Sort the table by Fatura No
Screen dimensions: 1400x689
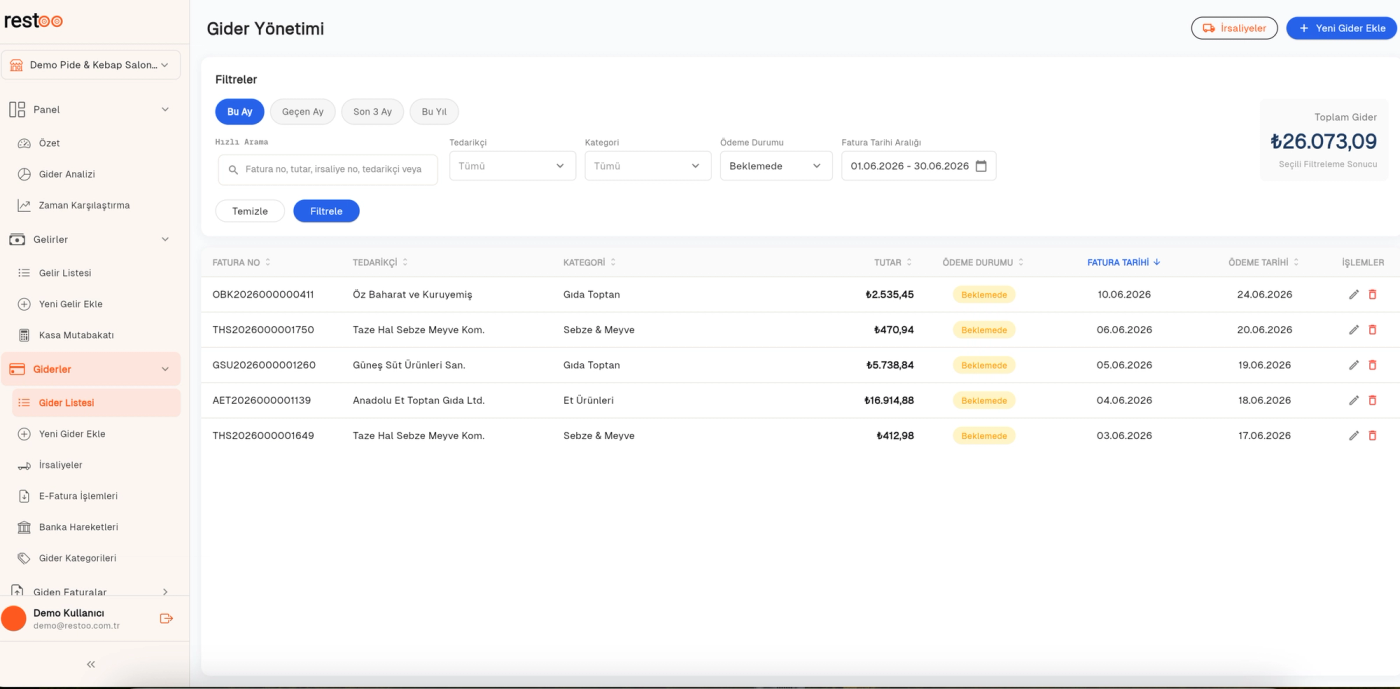241,262
